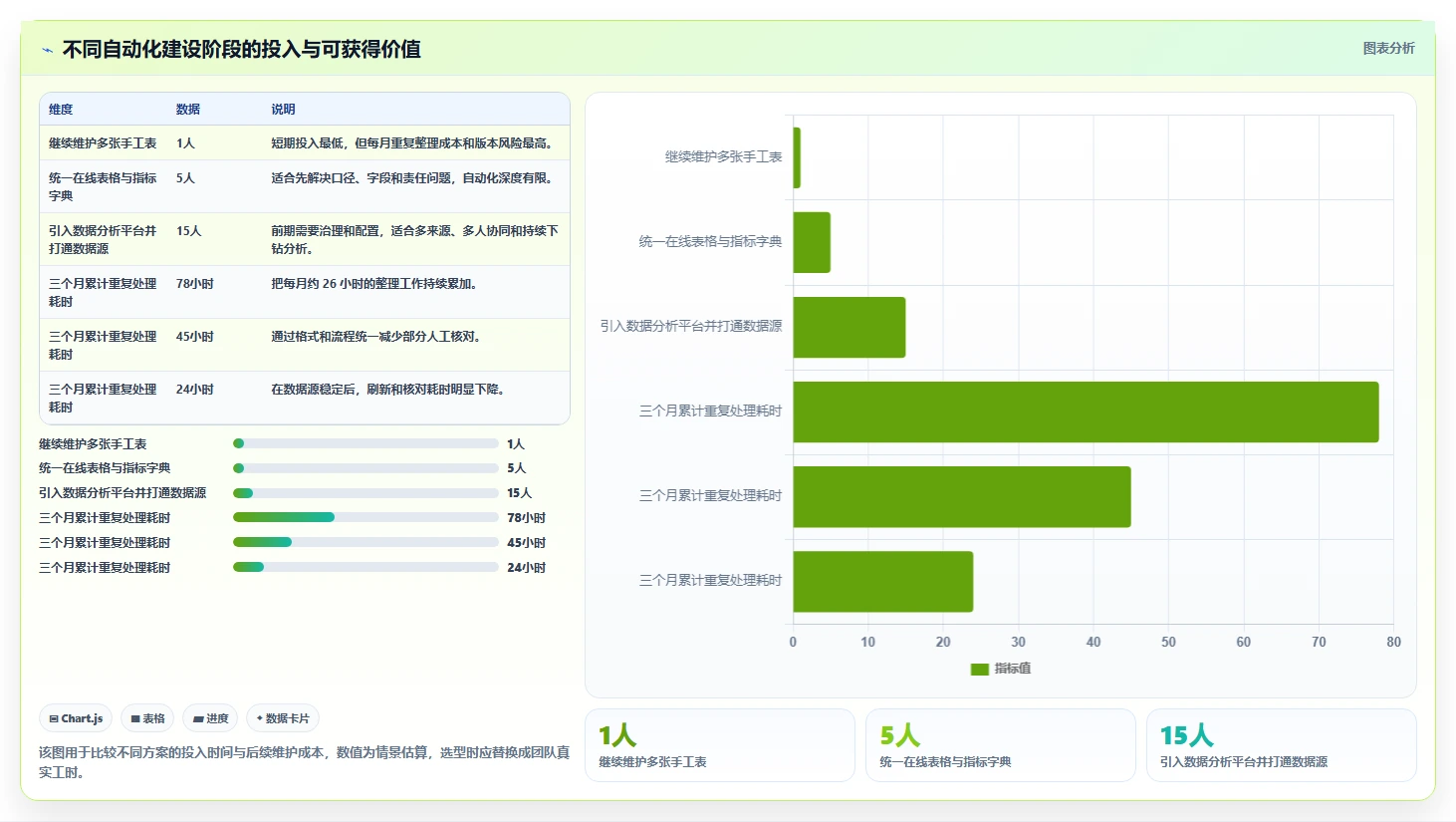Click the progress bar ending with 45小时

[x=365, y=542]
